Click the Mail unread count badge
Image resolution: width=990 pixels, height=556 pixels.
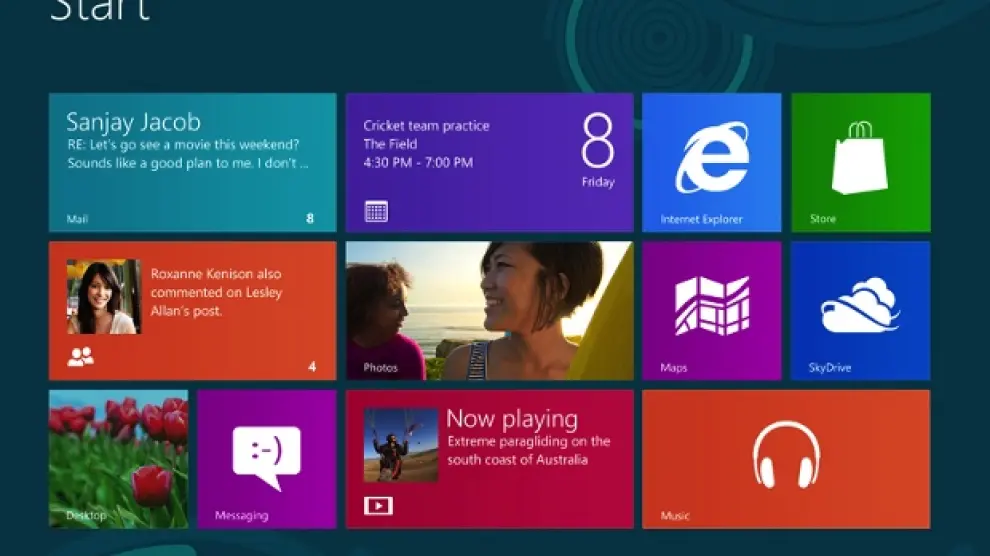coord(310,218)
